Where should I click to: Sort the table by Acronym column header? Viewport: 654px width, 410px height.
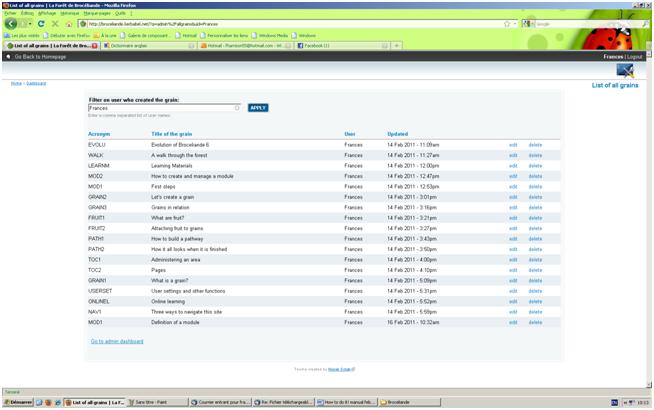[99, 134]
